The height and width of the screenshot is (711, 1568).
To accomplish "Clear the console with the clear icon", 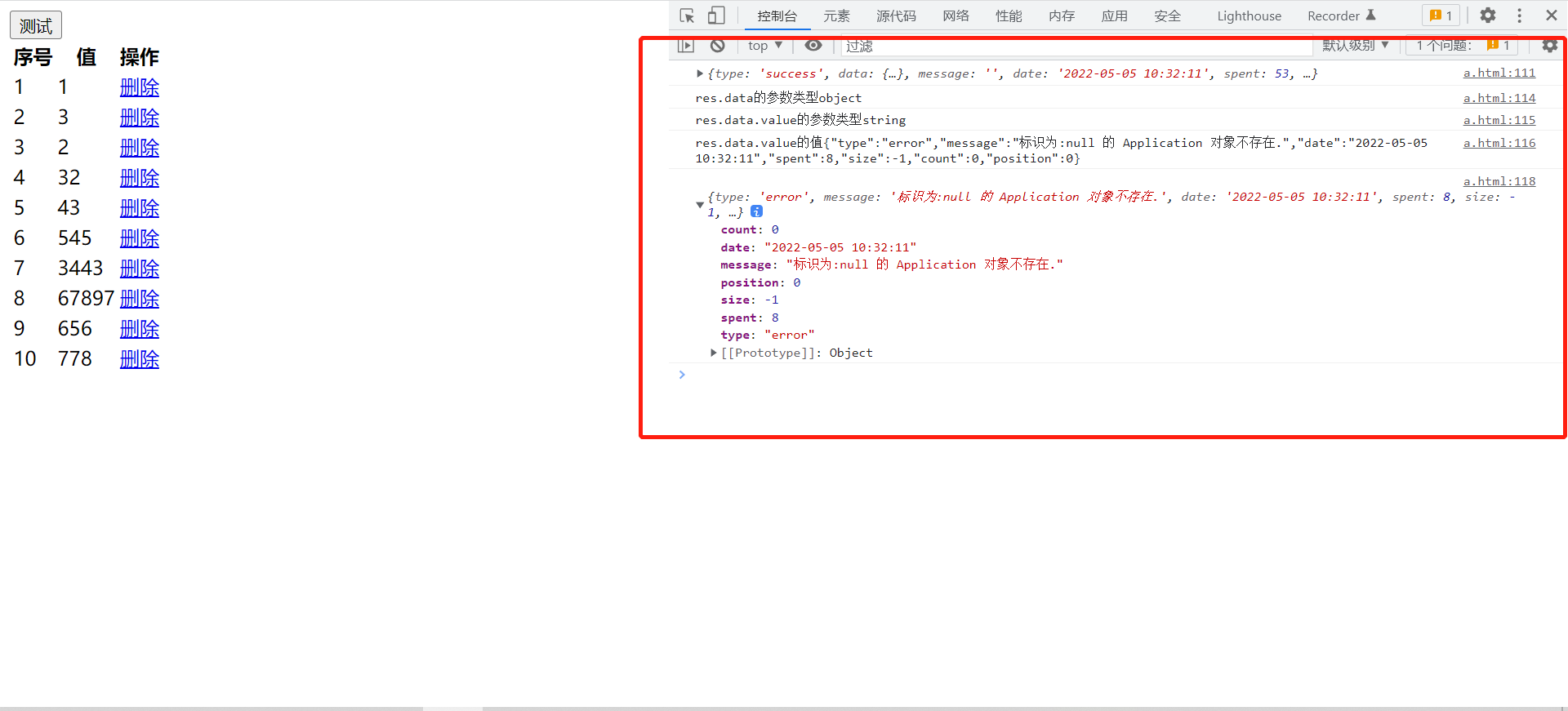I will [718, 46].
